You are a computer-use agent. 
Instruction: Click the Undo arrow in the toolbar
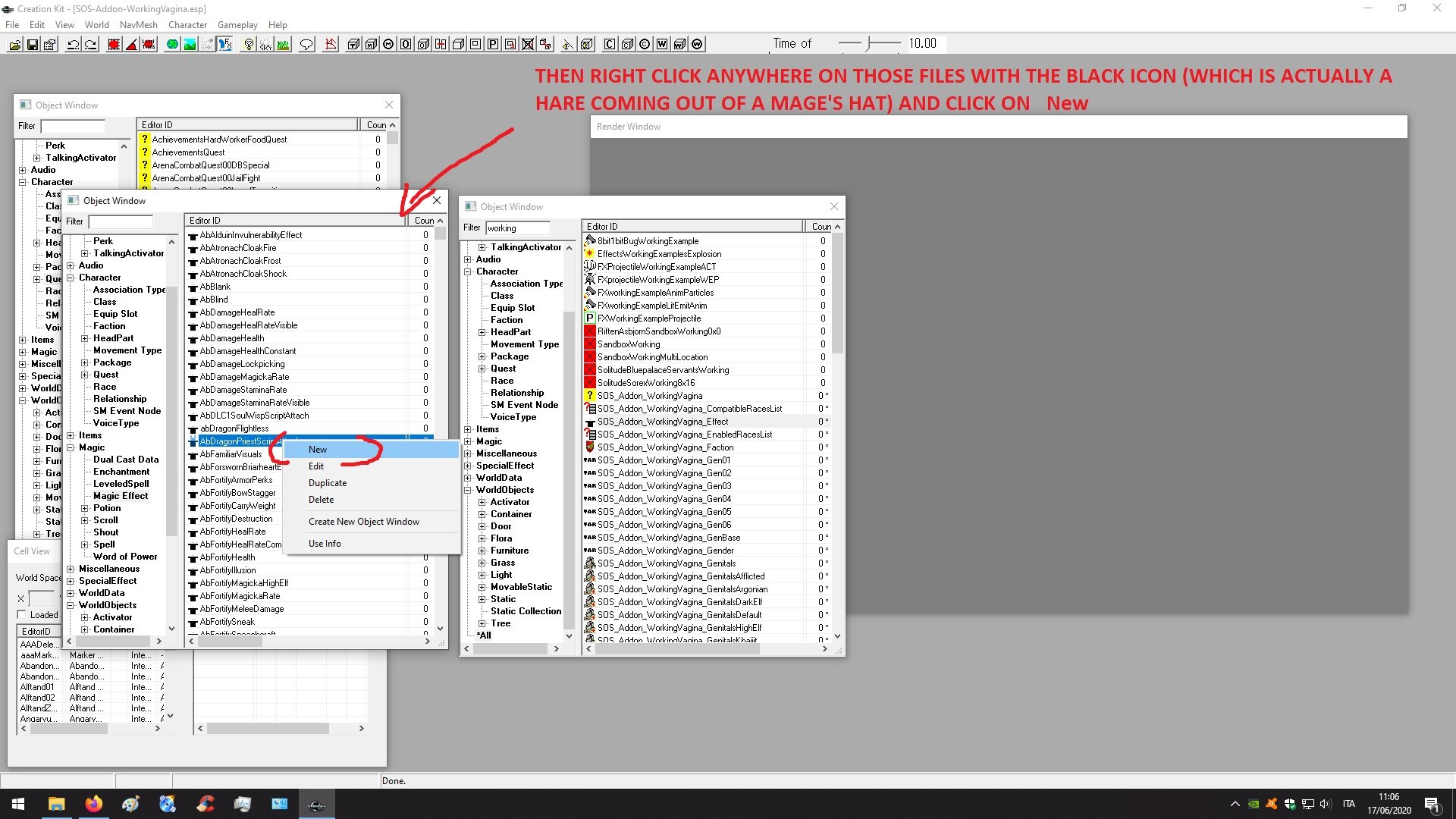73,44
